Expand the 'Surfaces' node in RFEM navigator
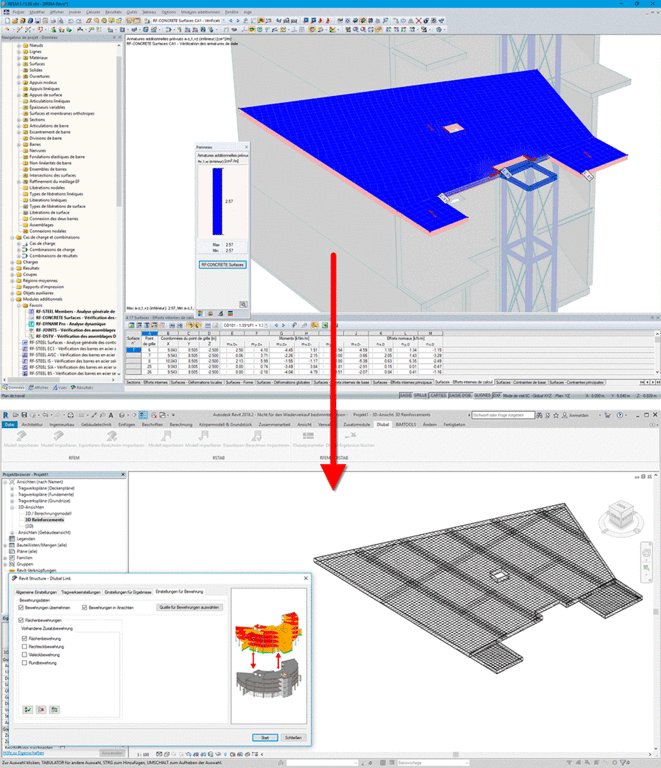 pyautogui.click(x=19, y=64)
